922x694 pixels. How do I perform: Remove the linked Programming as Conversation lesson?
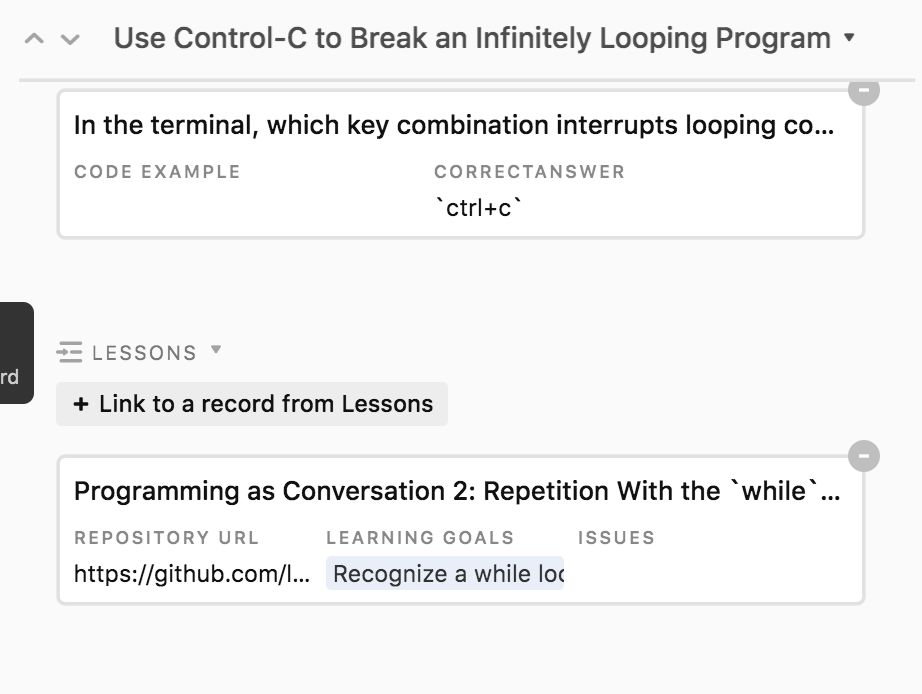coord(864,457)
